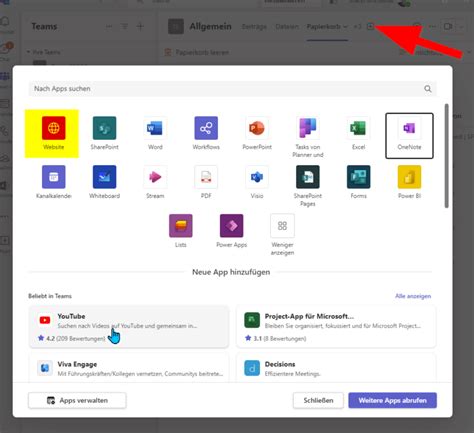Click the Schließen button

[318, 400]
